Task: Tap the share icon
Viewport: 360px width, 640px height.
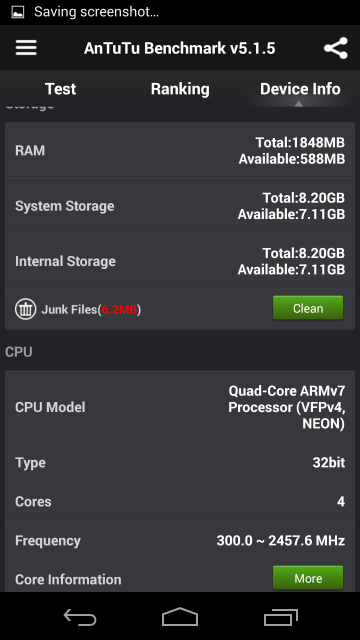Action: pos(336,48)
